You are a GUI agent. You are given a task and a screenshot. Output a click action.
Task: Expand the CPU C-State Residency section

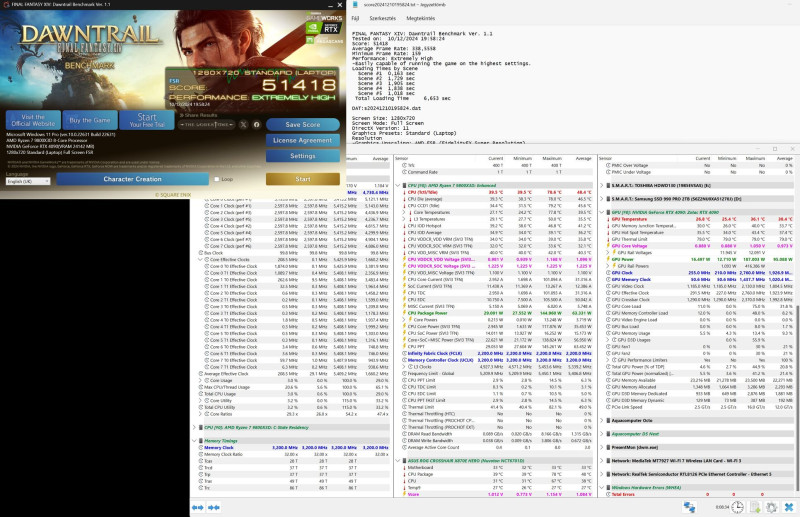coord(194,427)
